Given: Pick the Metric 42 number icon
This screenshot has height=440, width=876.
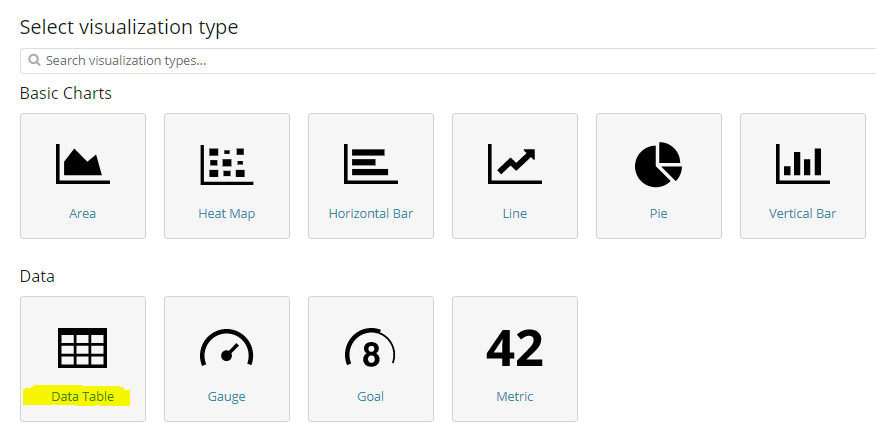Looking at the screenshot, I should pos(515,348).
